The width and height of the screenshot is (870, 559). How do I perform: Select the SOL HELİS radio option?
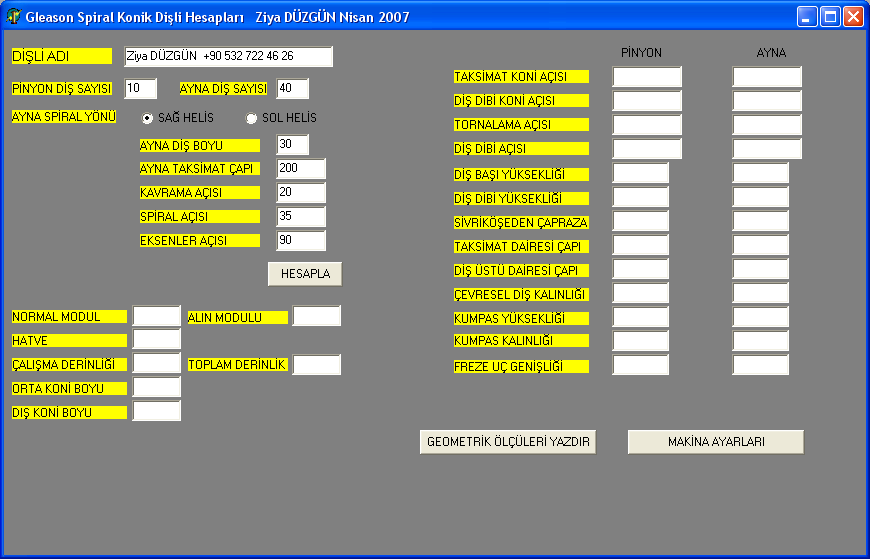(252, 118)
